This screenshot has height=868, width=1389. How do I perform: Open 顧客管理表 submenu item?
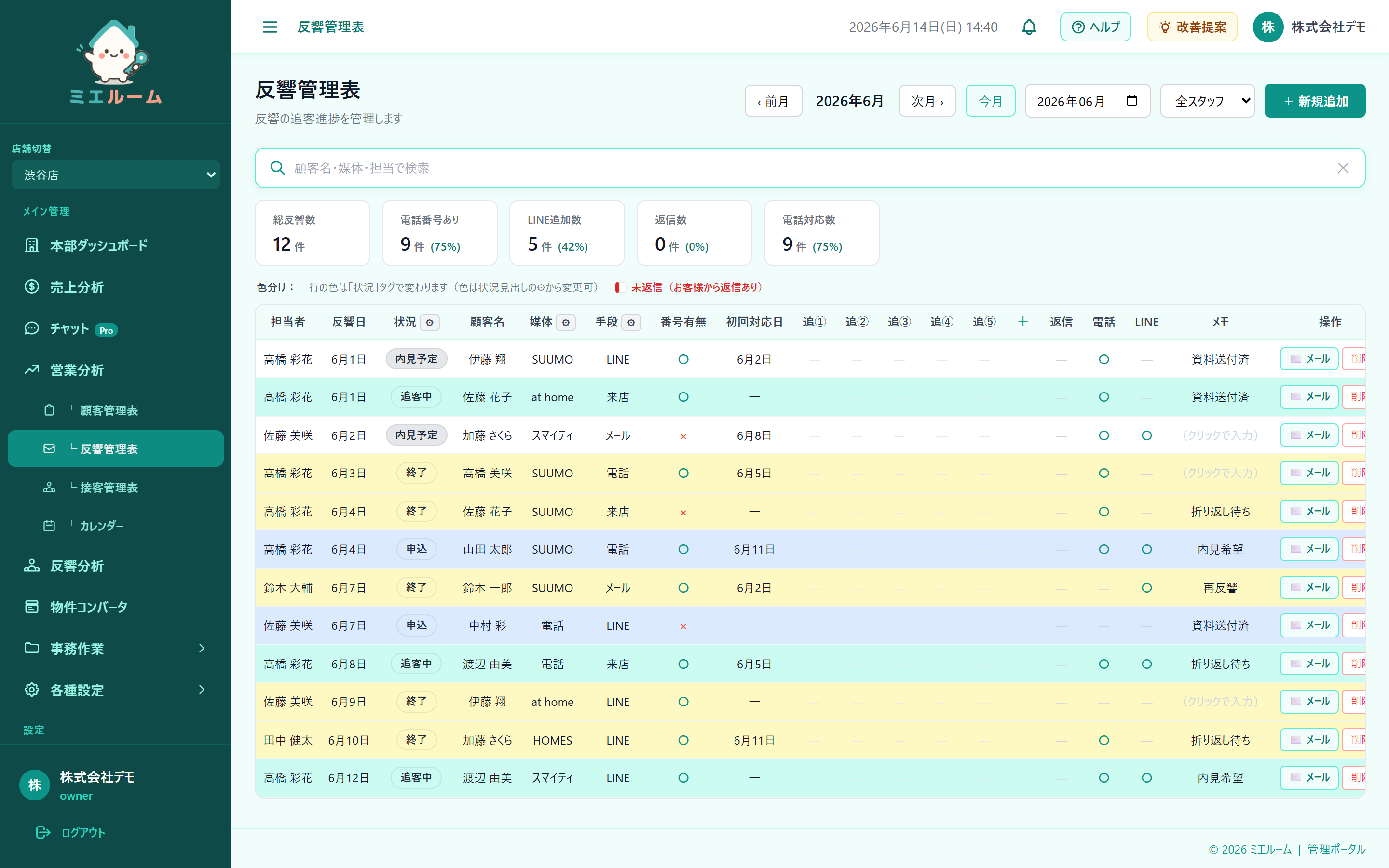[115, 410]
